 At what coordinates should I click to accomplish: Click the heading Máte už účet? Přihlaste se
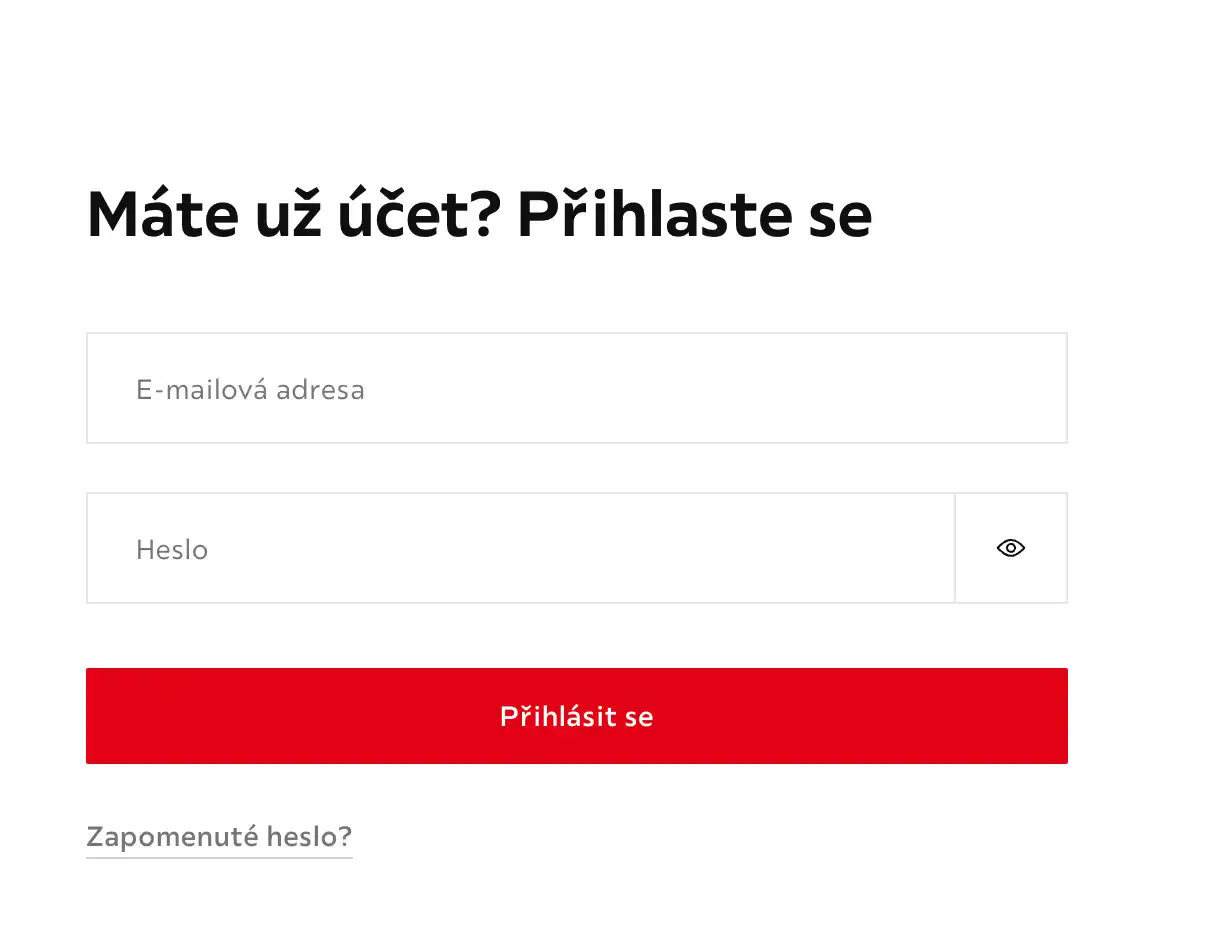479,214
